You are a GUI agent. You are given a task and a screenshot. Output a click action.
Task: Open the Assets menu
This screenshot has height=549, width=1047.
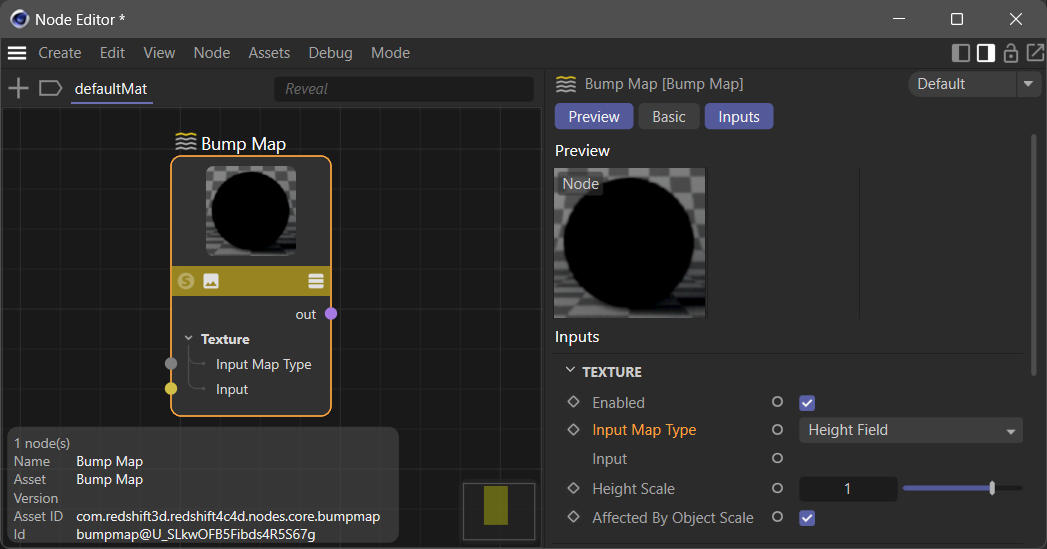(x=269, y=53)
